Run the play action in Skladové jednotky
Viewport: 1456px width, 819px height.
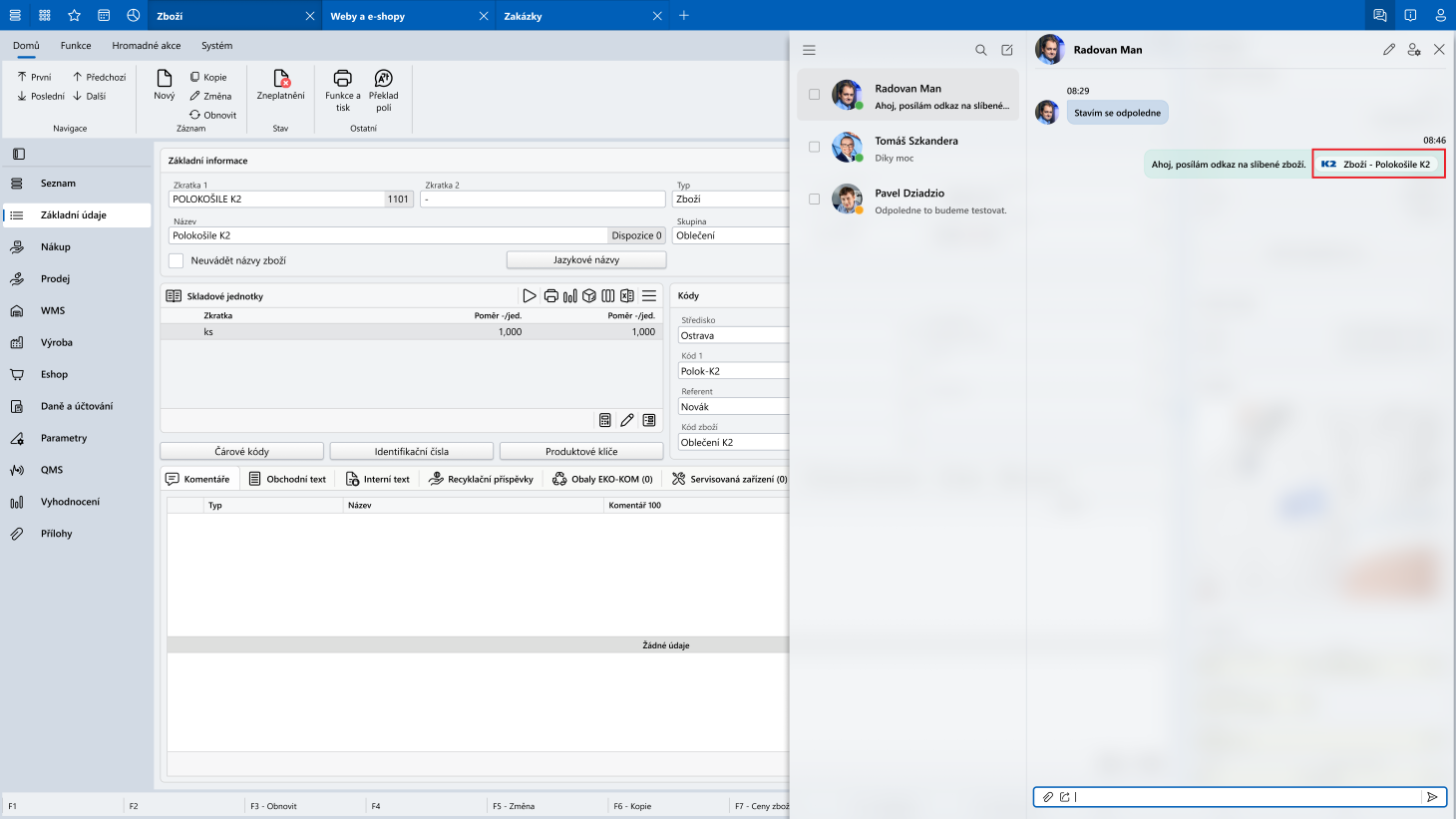click(530, 296)
